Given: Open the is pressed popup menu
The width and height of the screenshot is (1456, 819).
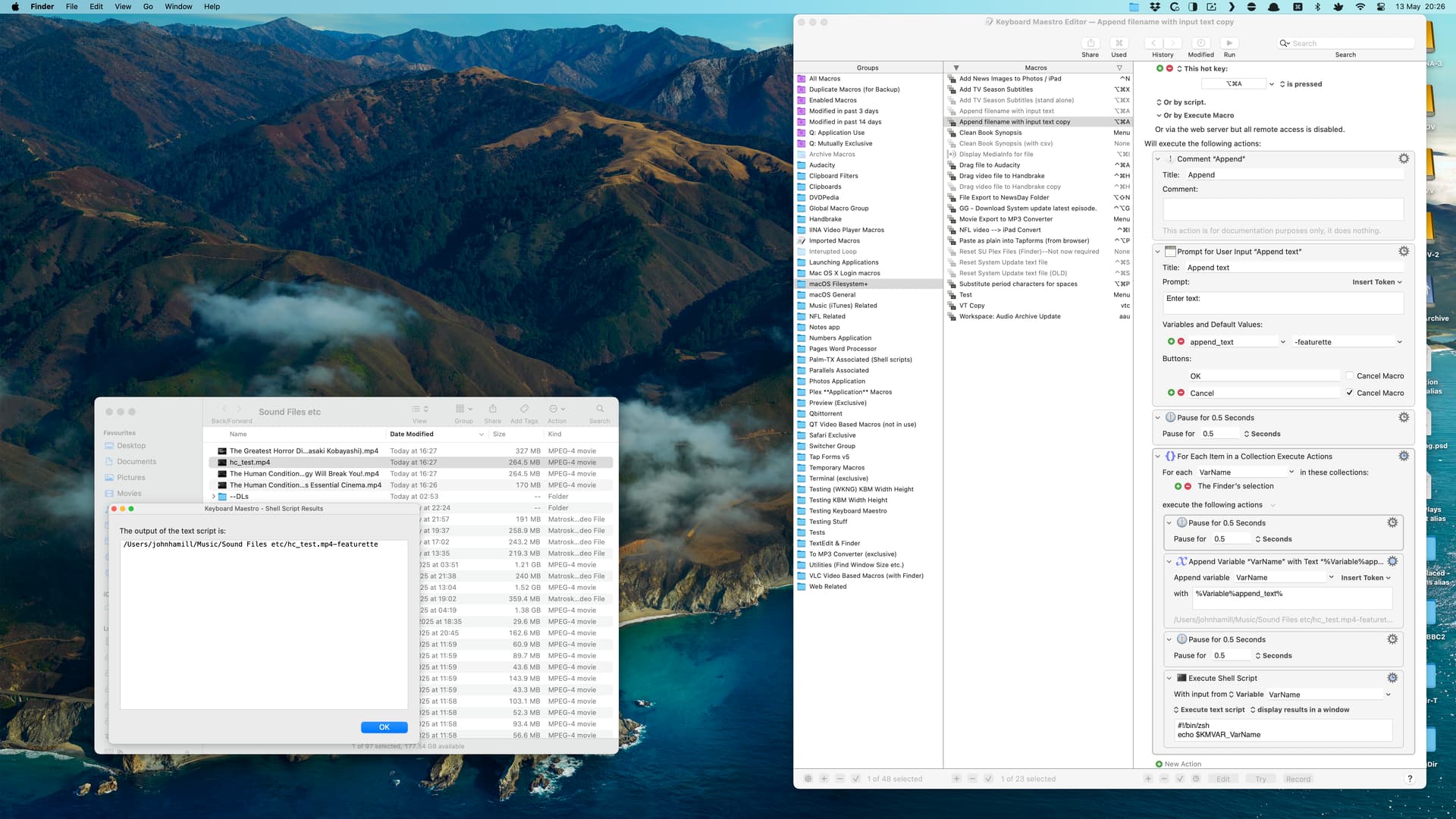Looking at the screenshot, I should 1301,84.
